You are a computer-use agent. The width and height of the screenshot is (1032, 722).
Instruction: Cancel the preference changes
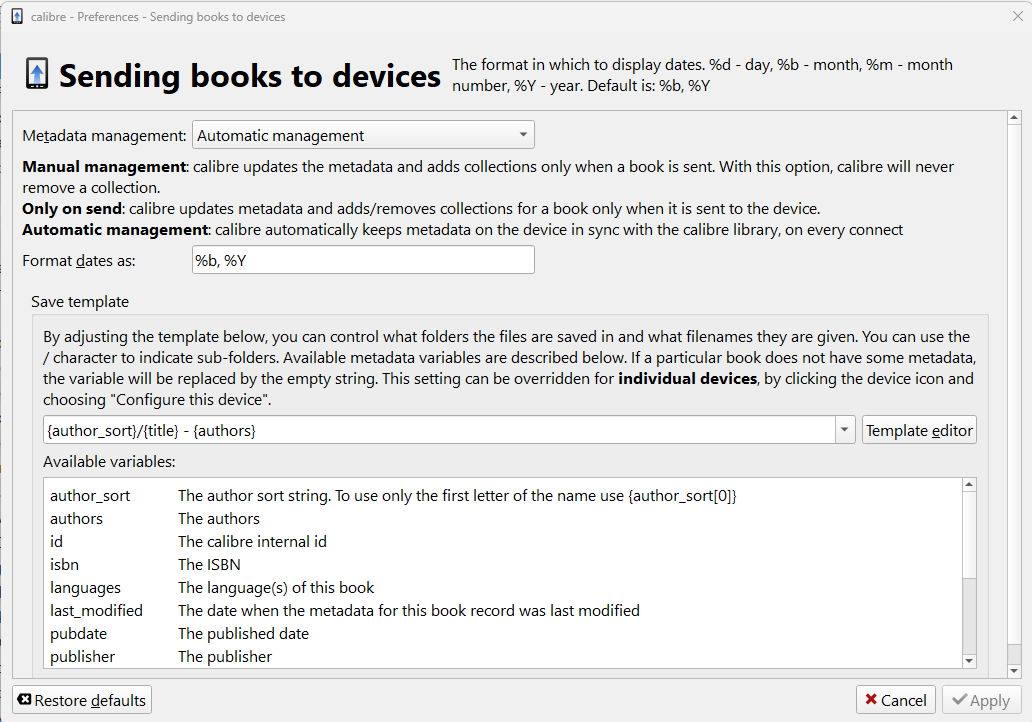pyautogui.click(x=896, y=700)
